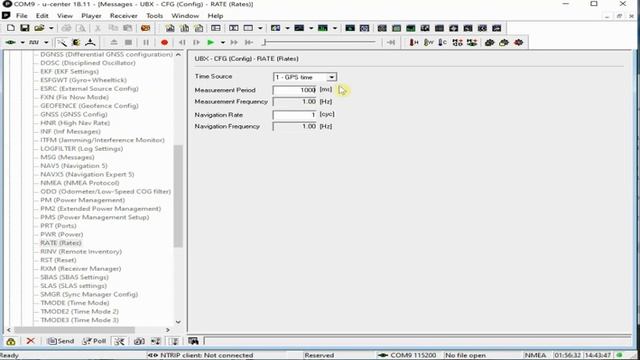
Task: Select SBAS (SBAS Settings) in tree
Action: [x=74, y=277]
